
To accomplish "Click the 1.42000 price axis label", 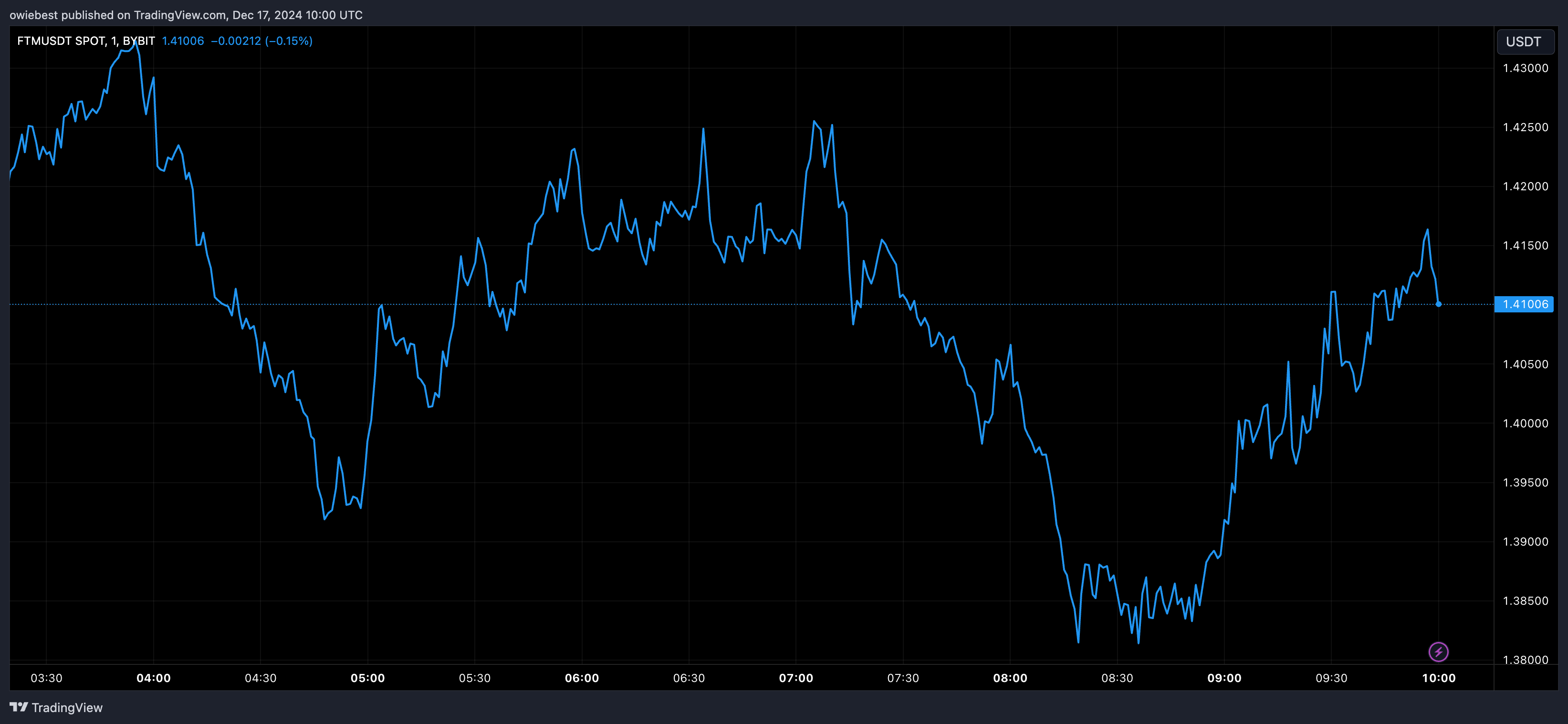I will 1526,186.
